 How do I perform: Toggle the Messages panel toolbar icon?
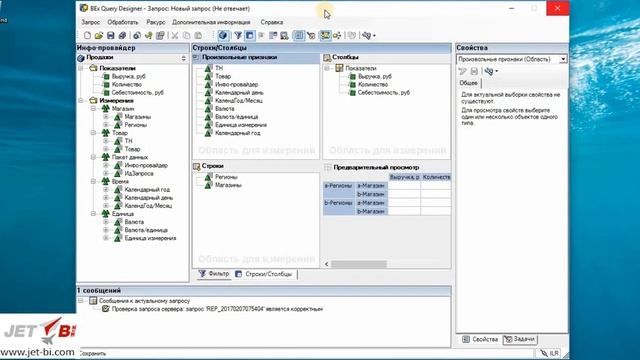pyautogui.click(x=325, y=36)
